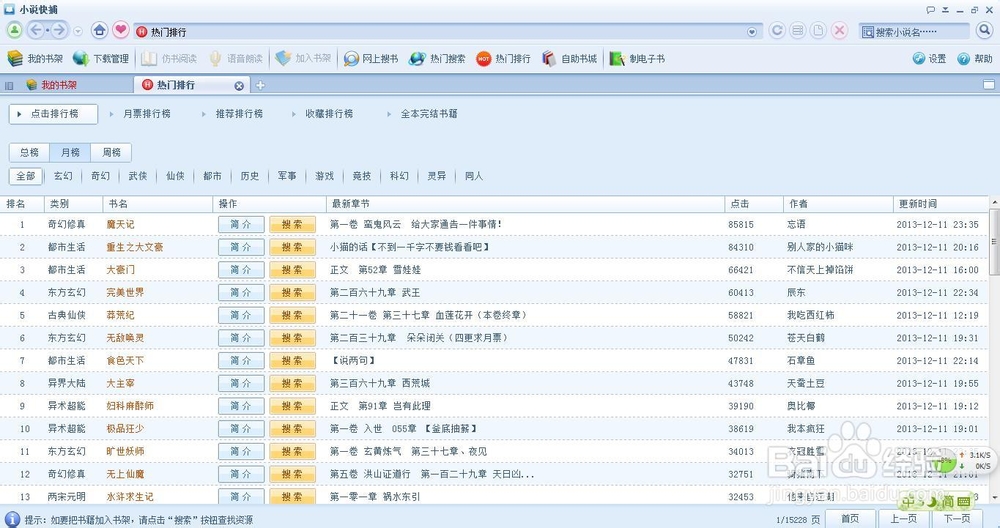Click 搜索 button for 重生之大文豪

coord(292,247)
